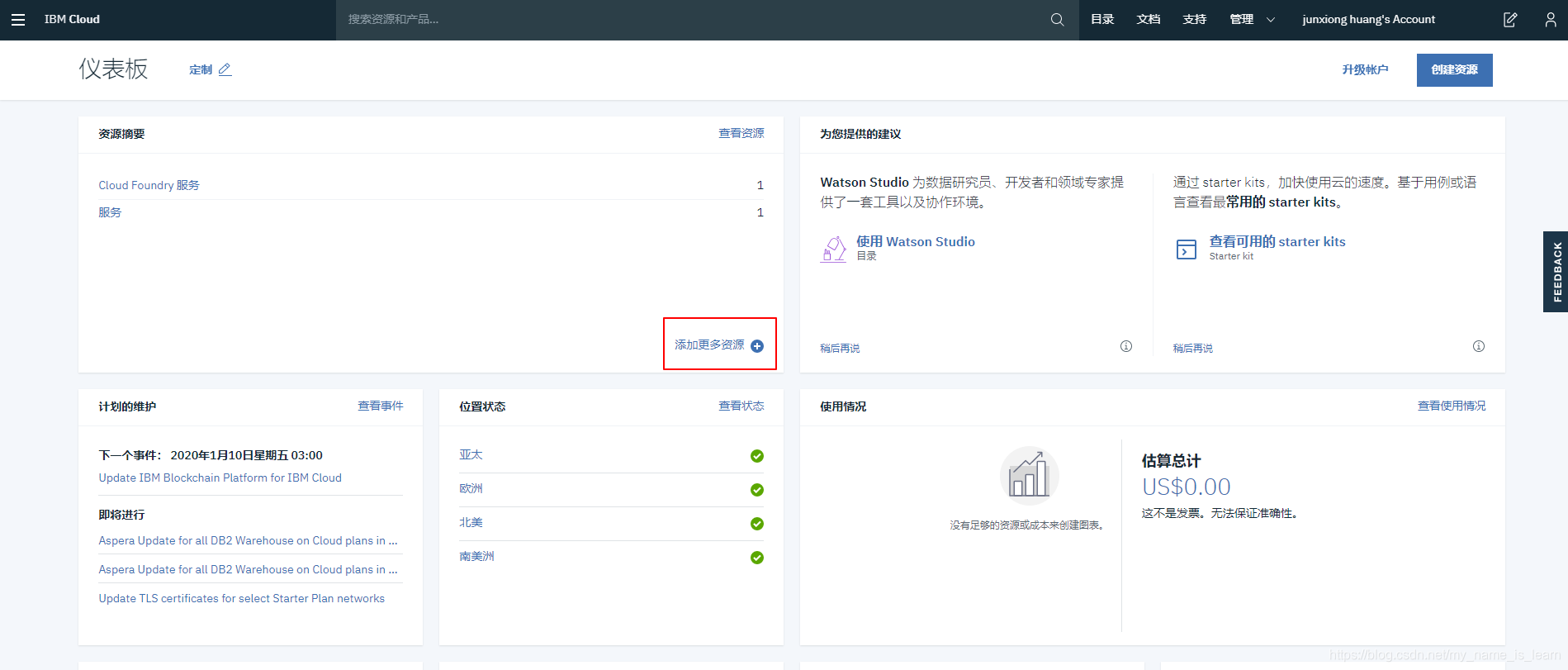This screenshot has width=1568, height=670.
Task: Open the 文档 menu item
Action: click(x=1149, y=19)
